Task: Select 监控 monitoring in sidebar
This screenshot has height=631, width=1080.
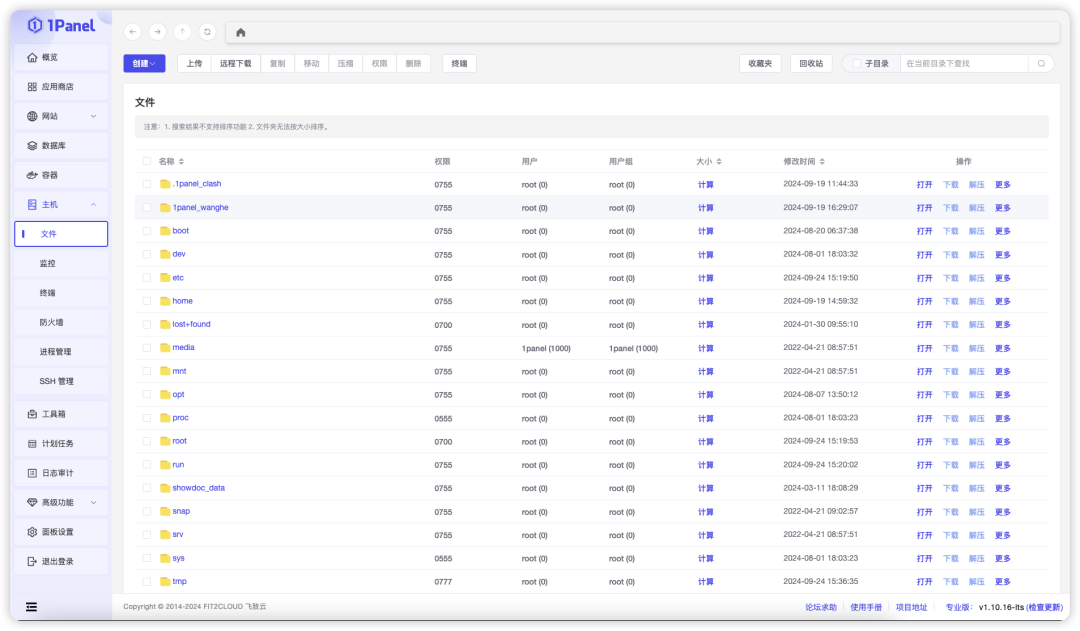Action: [x=61, y=263]
